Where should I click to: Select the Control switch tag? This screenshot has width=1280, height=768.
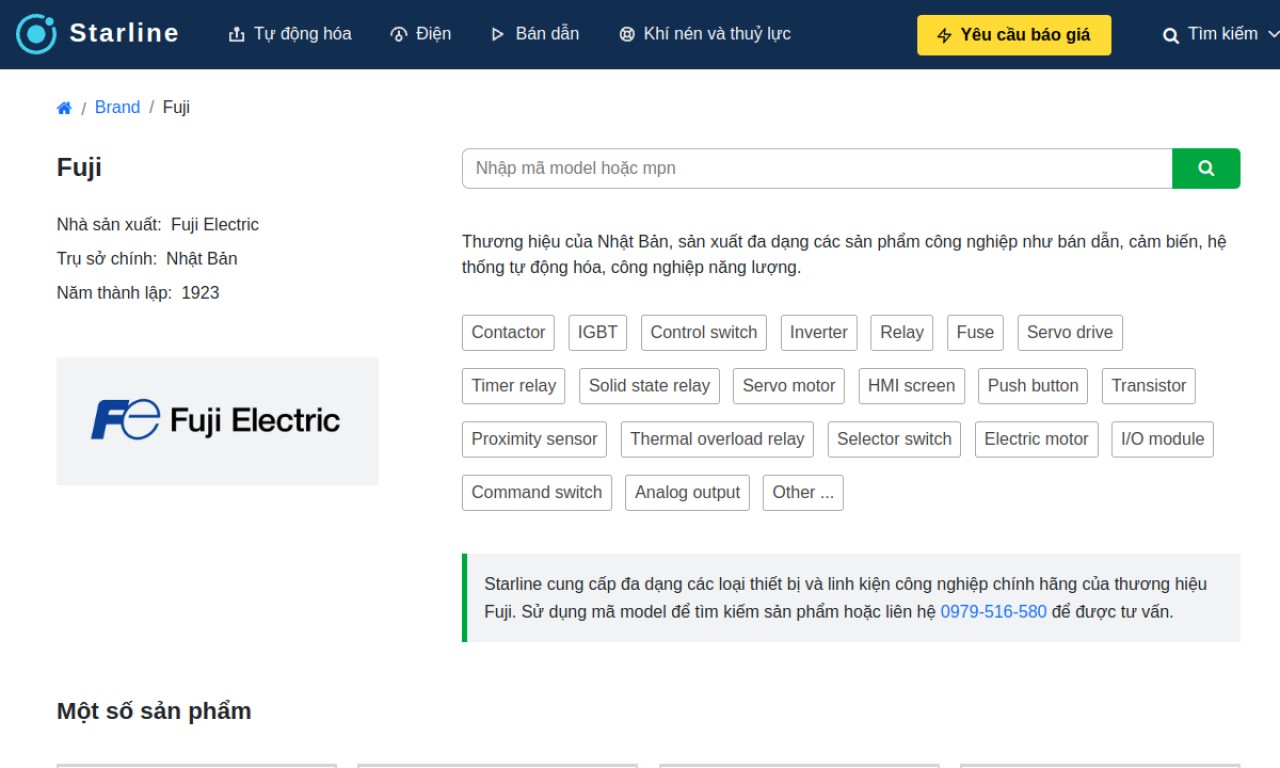[x=704, y=333]
